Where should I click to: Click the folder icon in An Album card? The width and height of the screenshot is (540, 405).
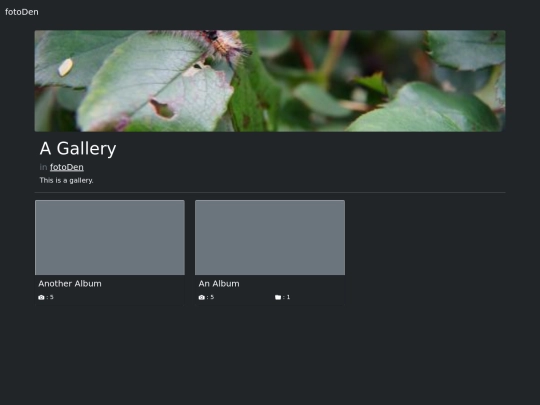coord(278,297)
